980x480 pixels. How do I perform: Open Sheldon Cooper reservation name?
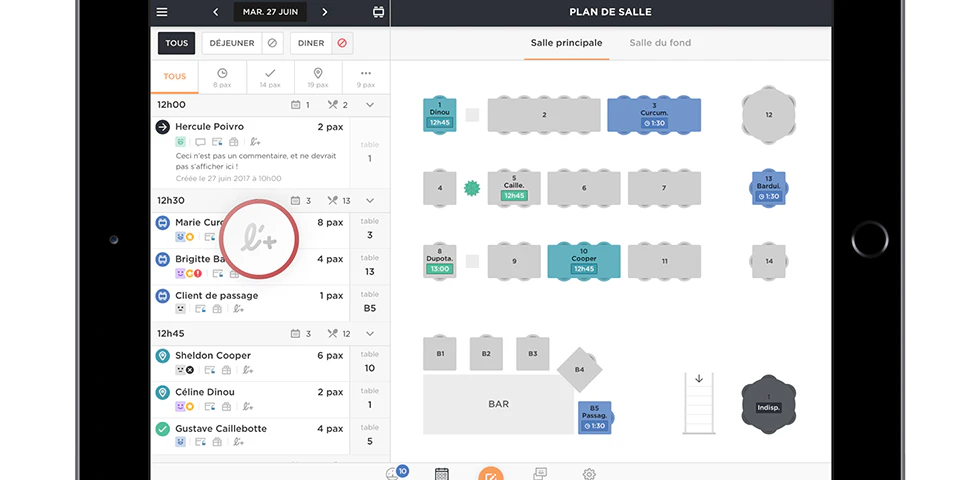click(213, 356)
